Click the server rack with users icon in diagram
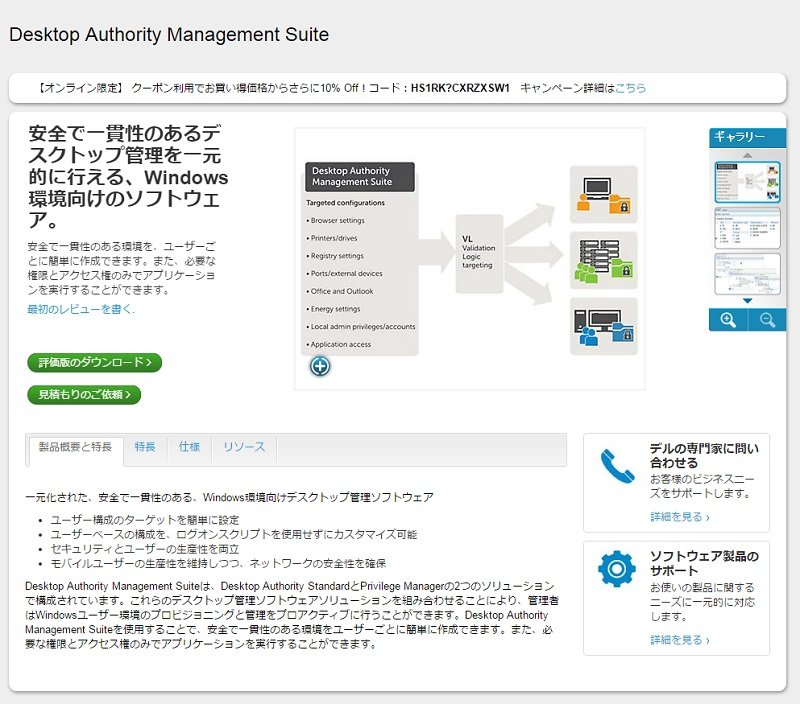This screenshot has height=704, width=800. 604,260
